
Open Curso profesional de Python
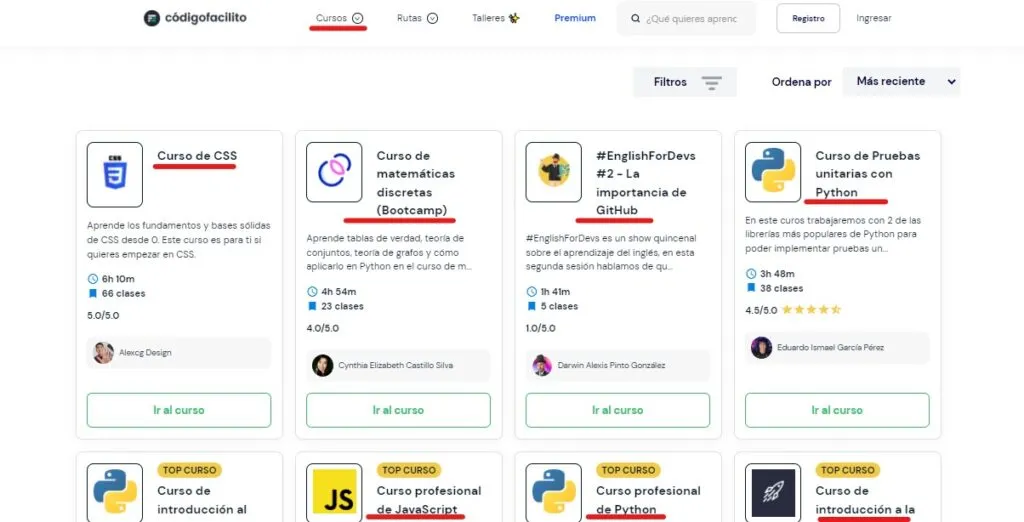point(648,500)
